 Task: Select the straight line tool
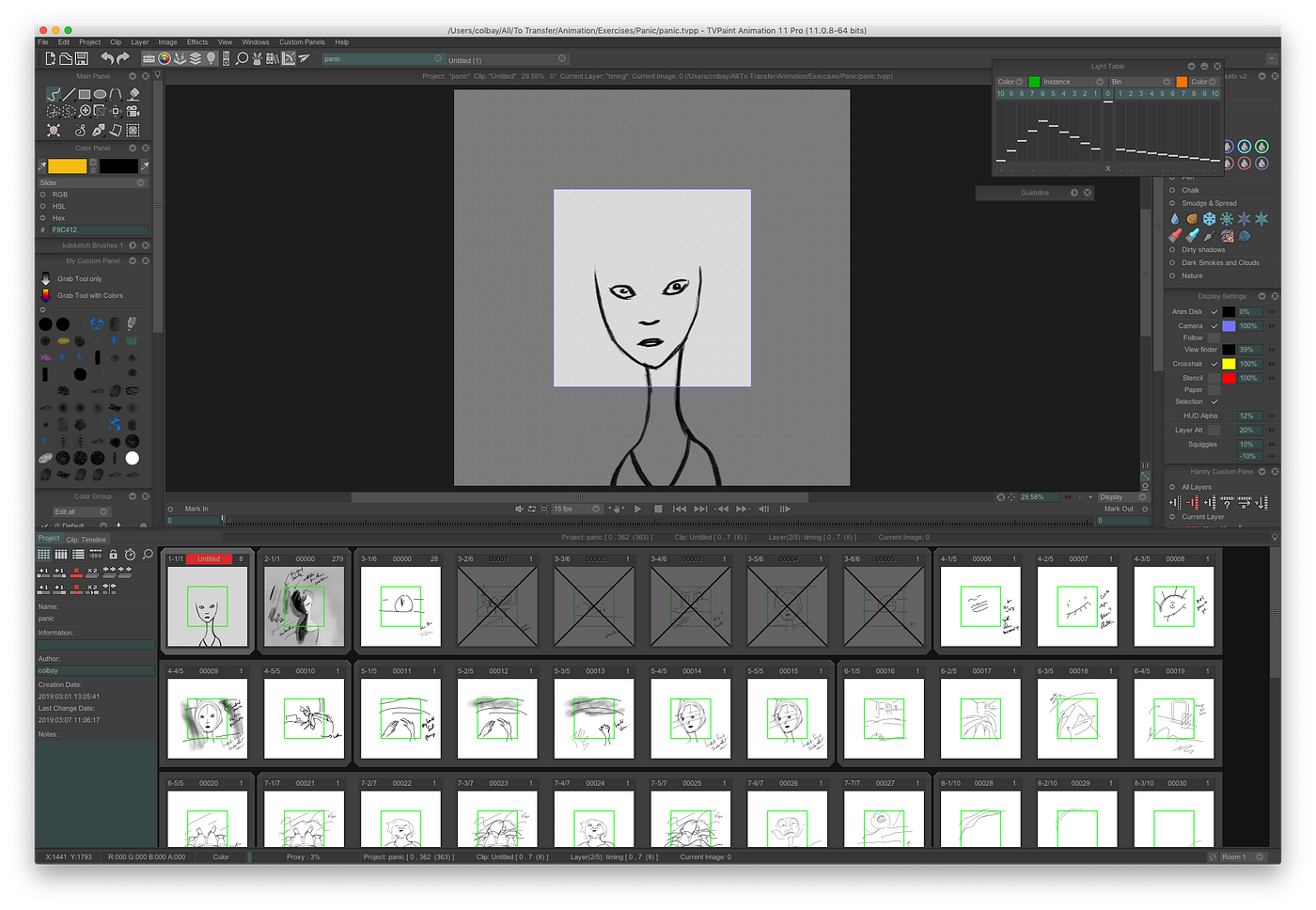69,94
